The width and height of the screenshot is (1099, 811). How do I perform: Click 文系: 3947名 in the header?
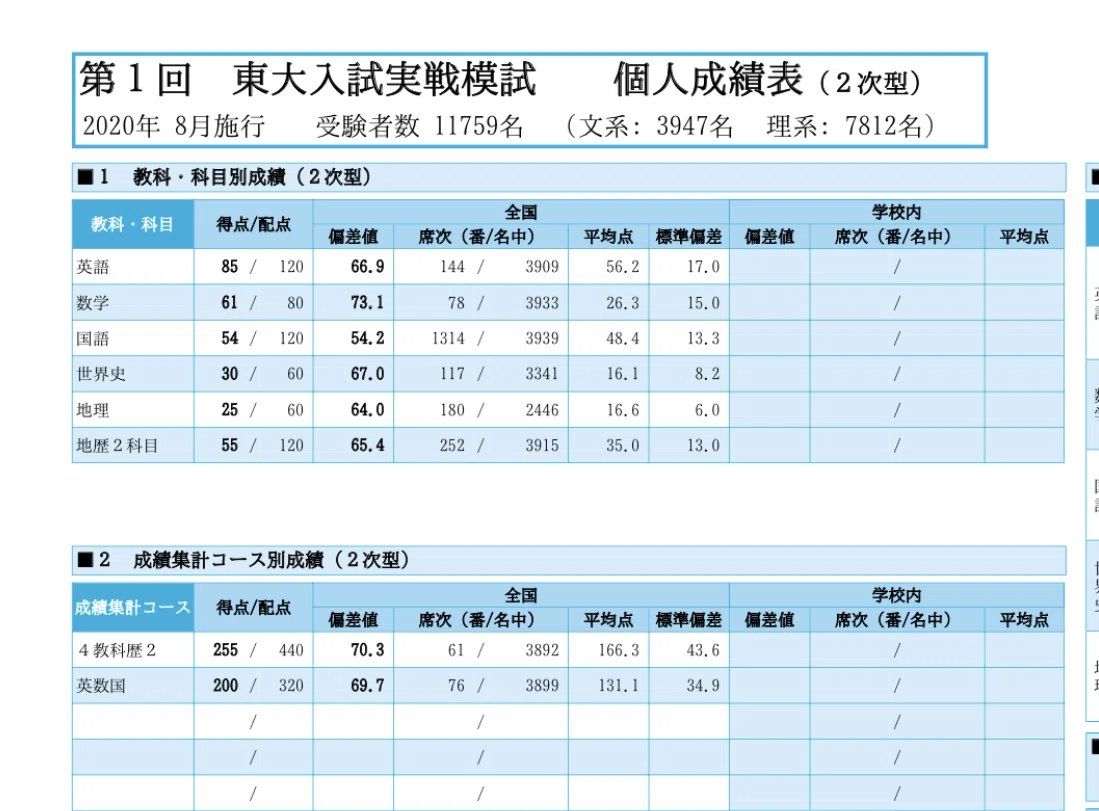pos(655,126)
